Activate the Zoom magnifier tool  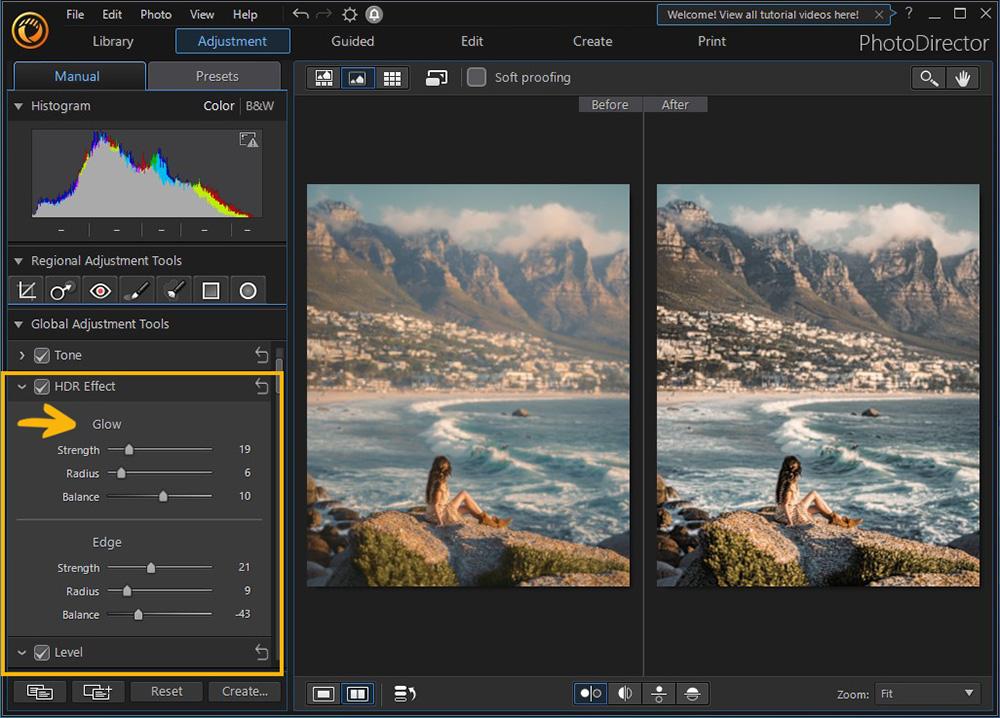928,77
